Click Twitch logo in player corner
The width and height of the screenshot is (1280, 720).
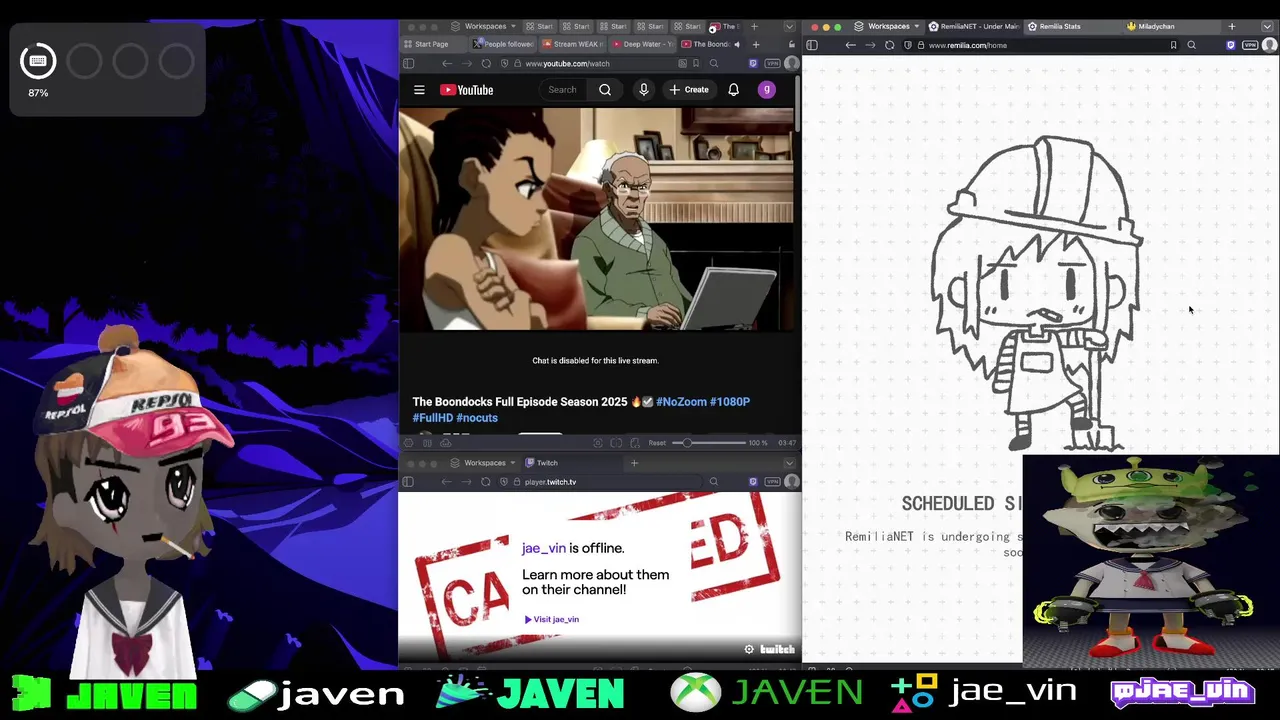tap(777, 649)
